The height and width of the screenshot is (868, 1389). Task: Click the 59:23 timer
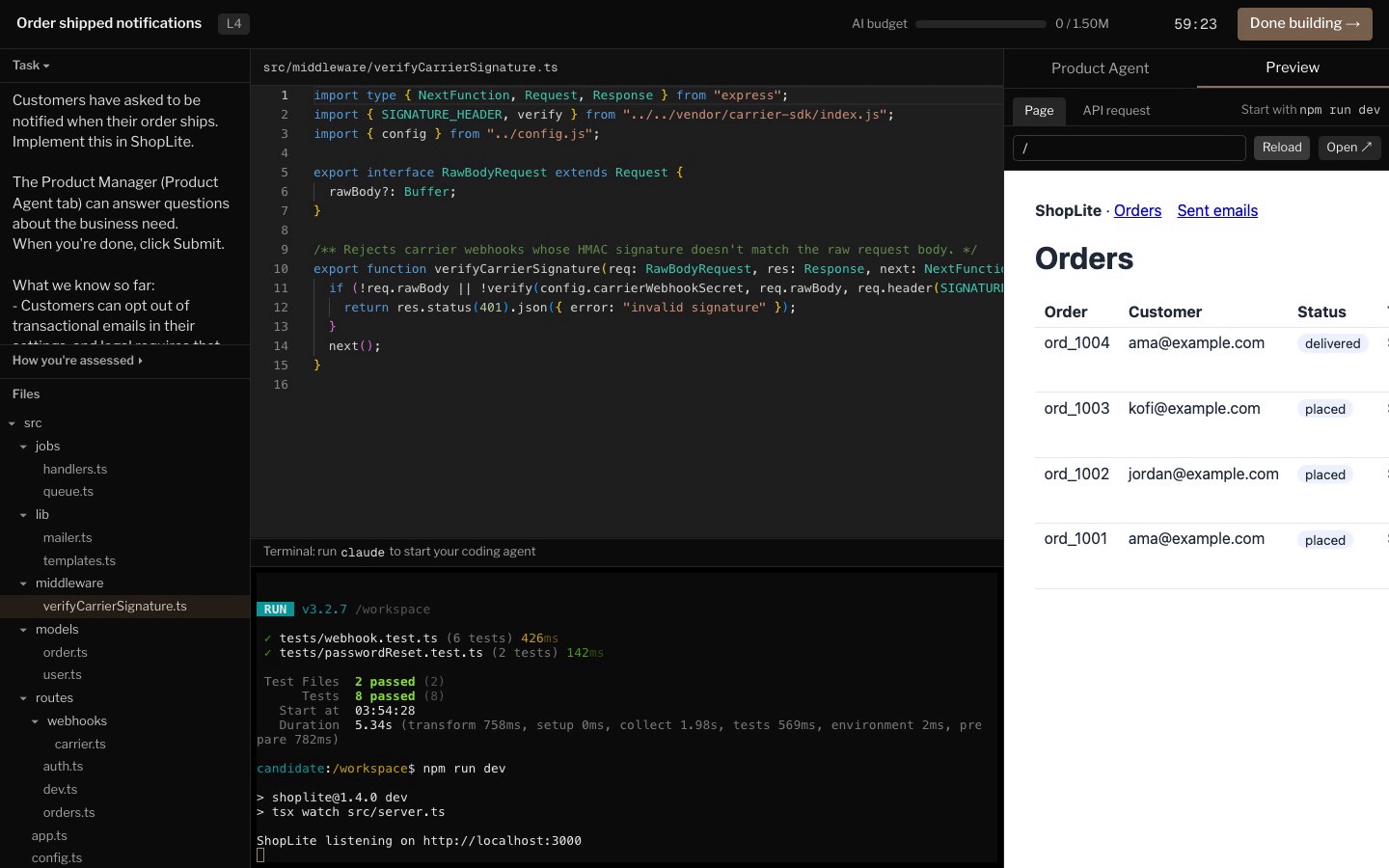[x=1195, y=24]
